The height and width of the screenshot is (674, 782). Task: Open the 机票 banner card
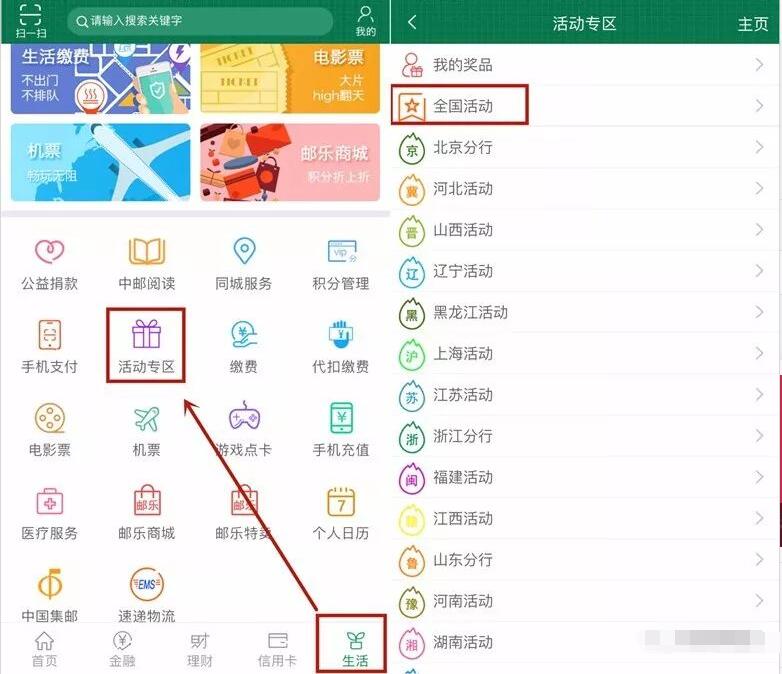coord(100,162)
